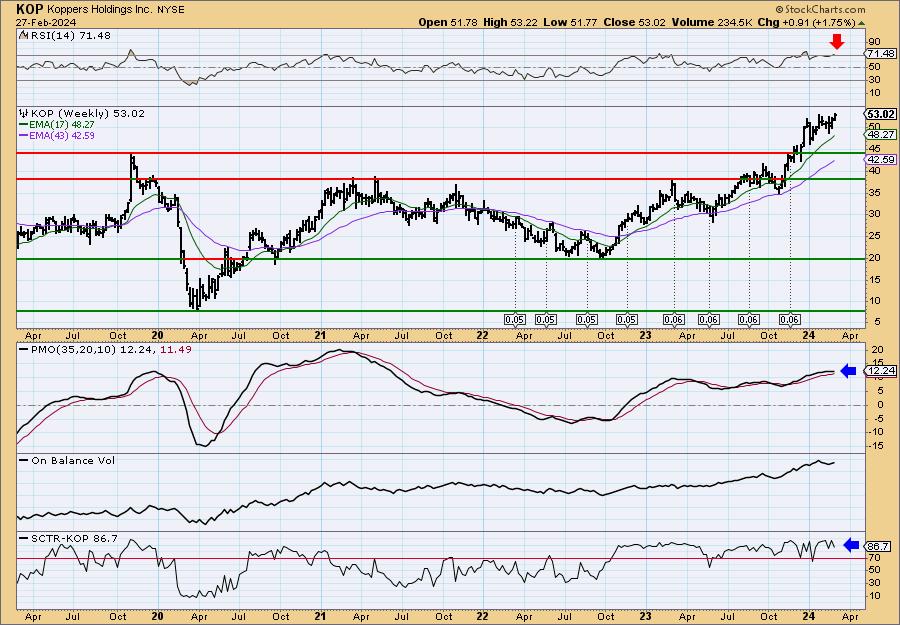Click the -15 level on PMO axis
900x625 pixels.
click(x=876, y=446)
